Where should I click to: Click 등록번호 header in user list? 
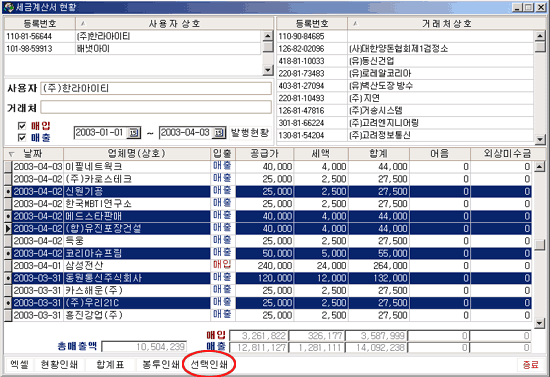pyautogui.click(x=40, y=23)
